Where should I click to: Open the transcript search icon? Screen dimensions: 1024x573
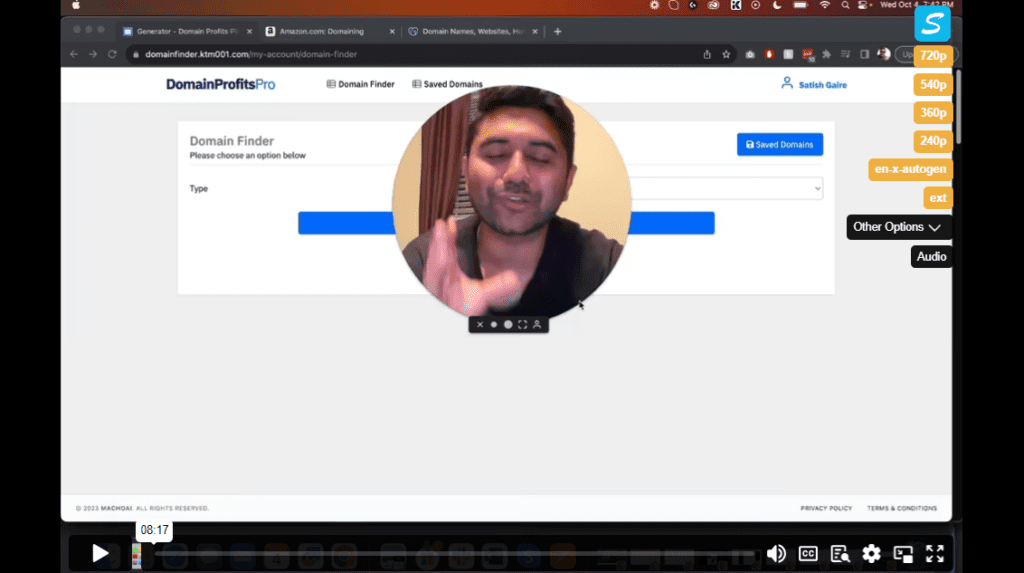click(x=840, y=553)
